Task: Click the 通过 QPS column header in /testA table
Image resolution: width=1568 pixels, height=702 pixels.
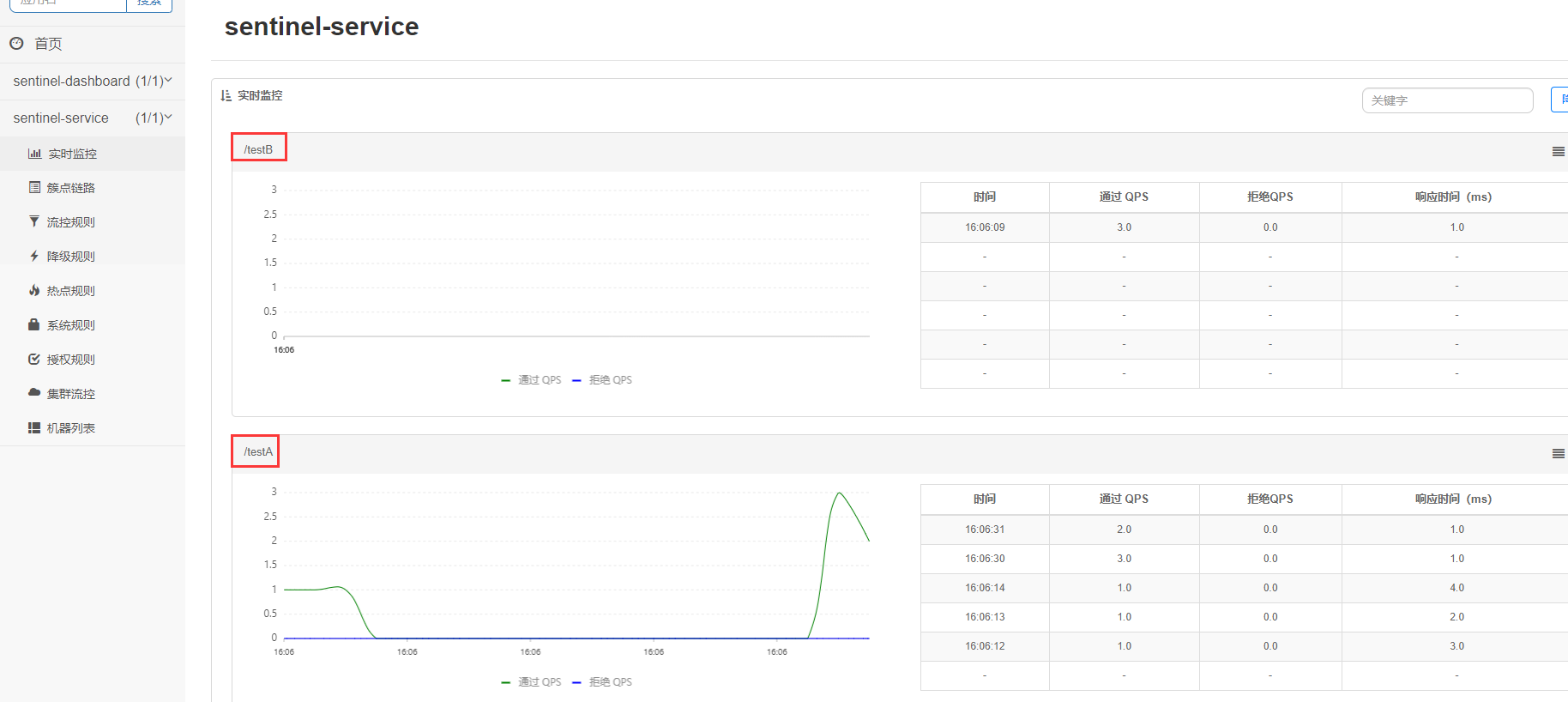Action: coord(1124,499)
